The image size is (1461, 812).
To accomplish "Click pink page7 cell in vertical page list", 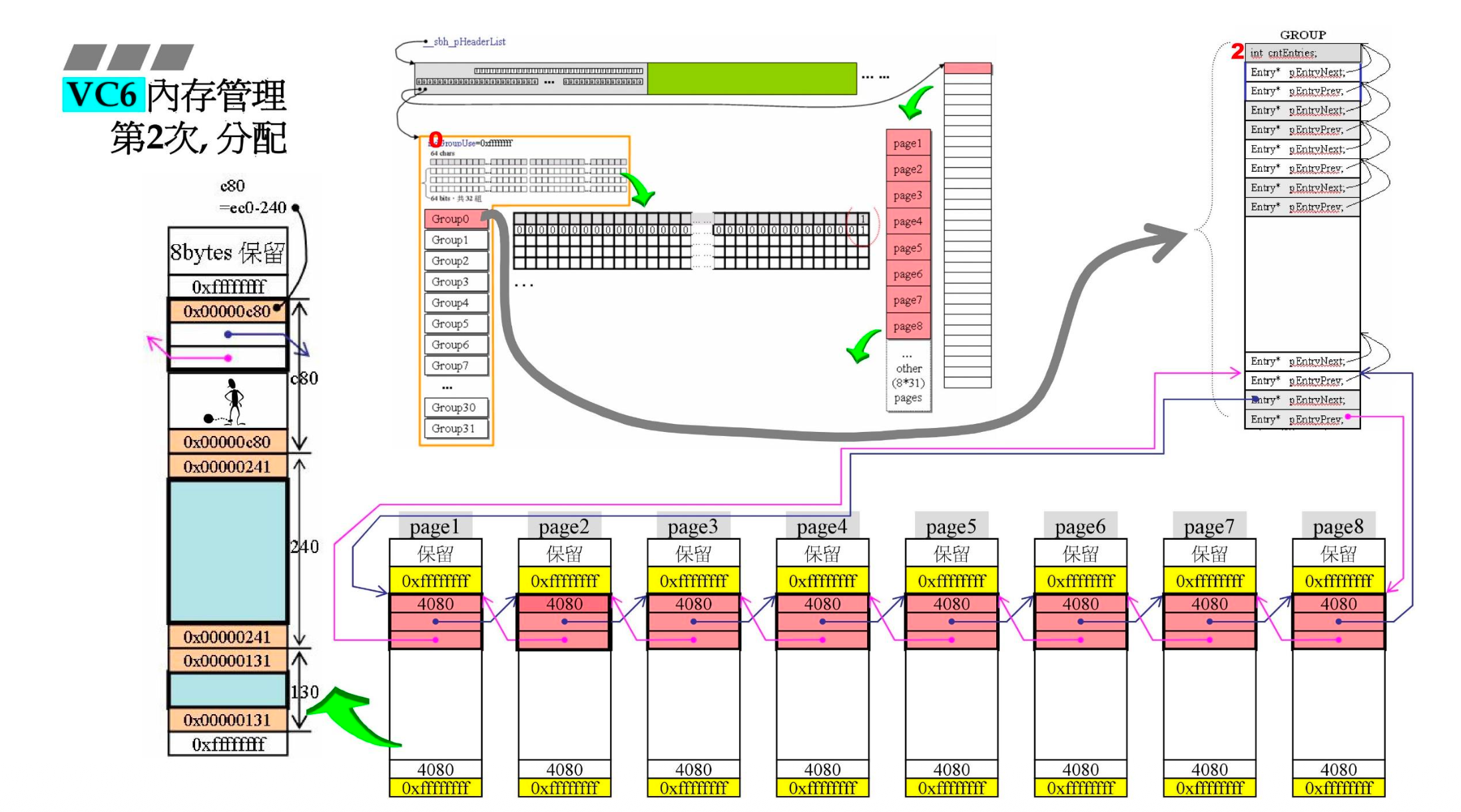I will (x=908, y=300).
